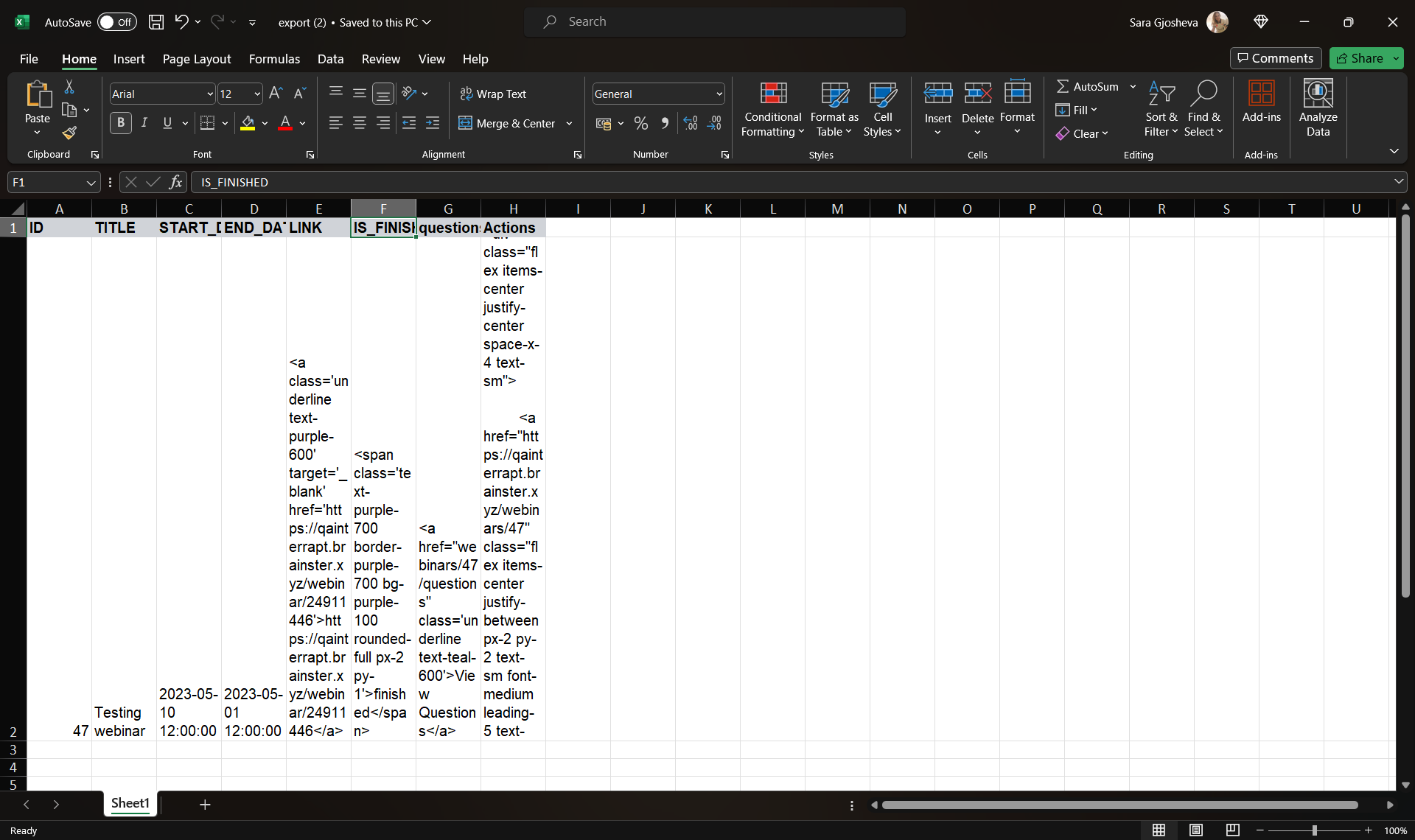Toggle the AutoSave switch
1415x840 pixels.
116,22
